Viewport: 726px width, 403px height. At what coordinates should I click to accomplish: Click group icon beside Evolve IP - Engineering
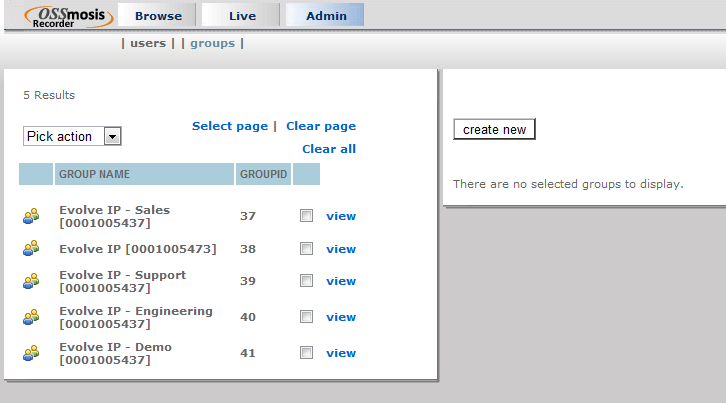31,317
